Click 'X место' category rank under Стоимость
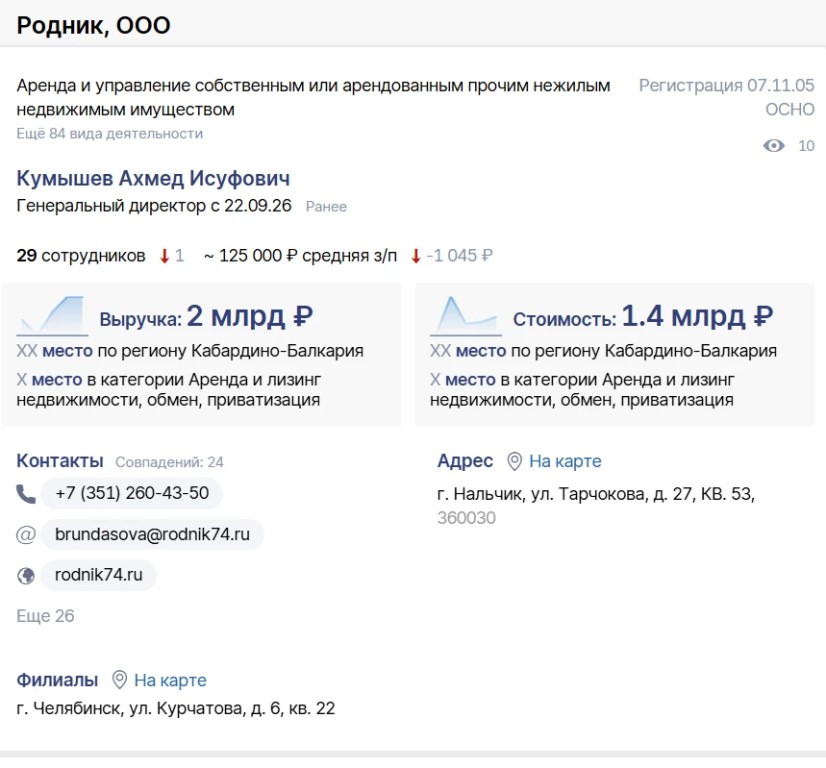 463,380
